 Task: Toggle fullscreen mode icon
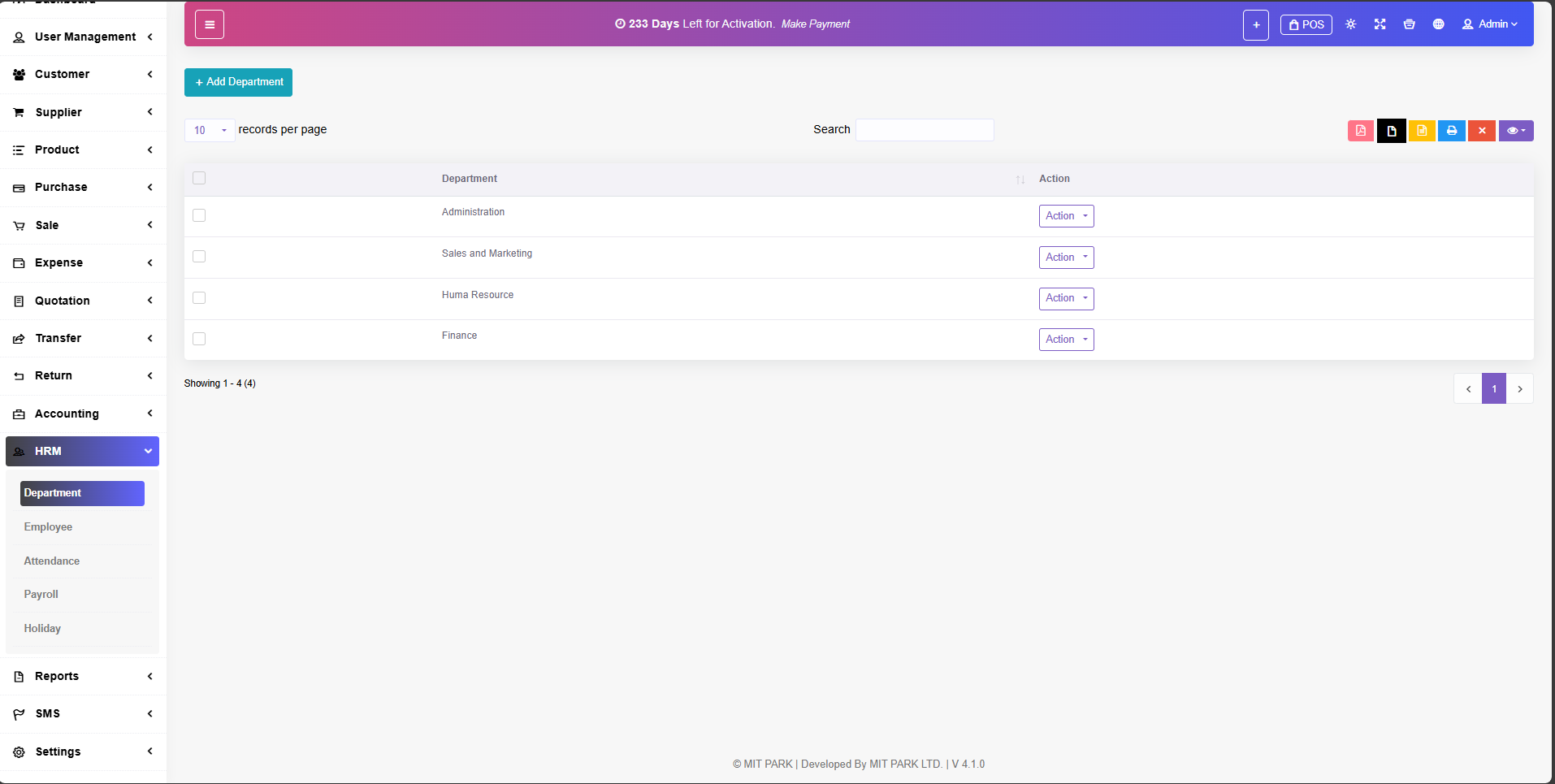1380,24
